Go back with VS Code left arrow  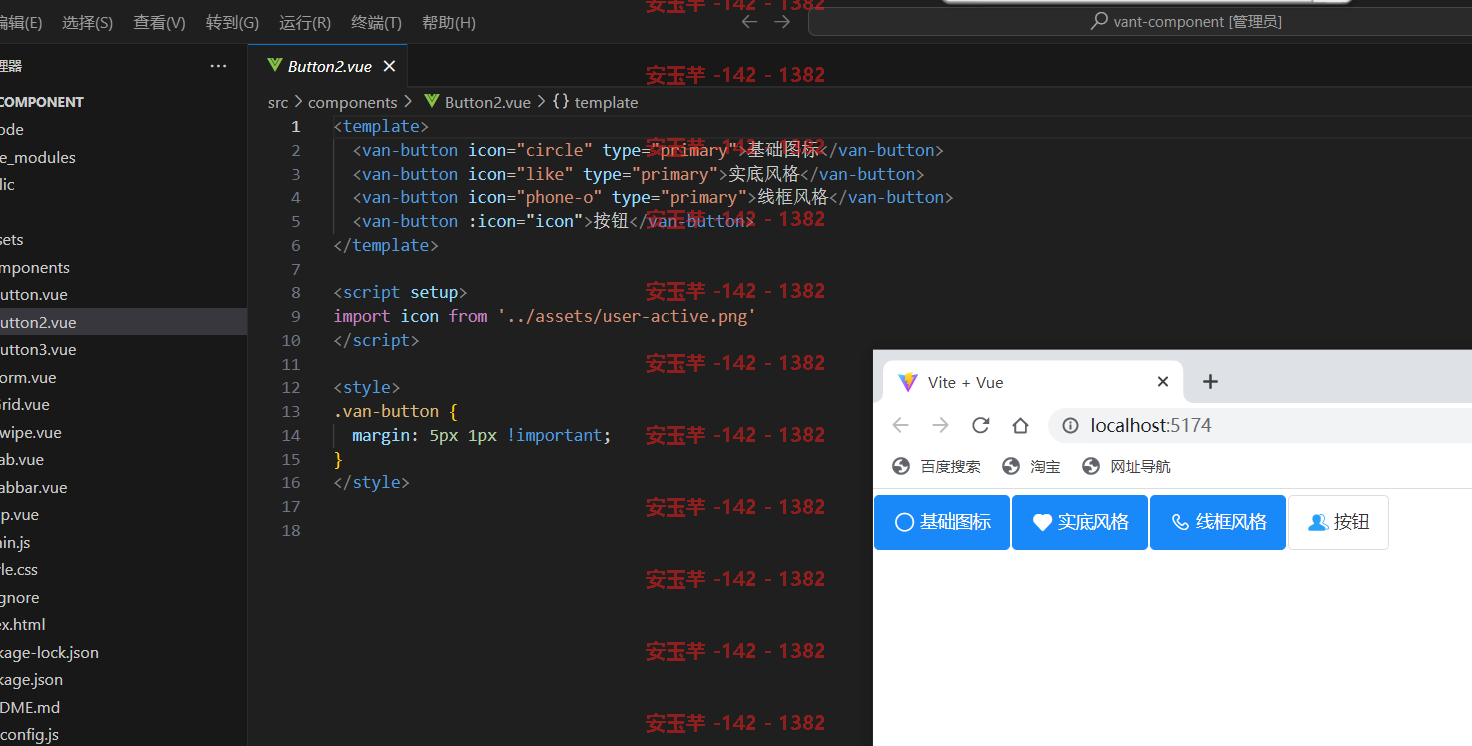(749, 22)
